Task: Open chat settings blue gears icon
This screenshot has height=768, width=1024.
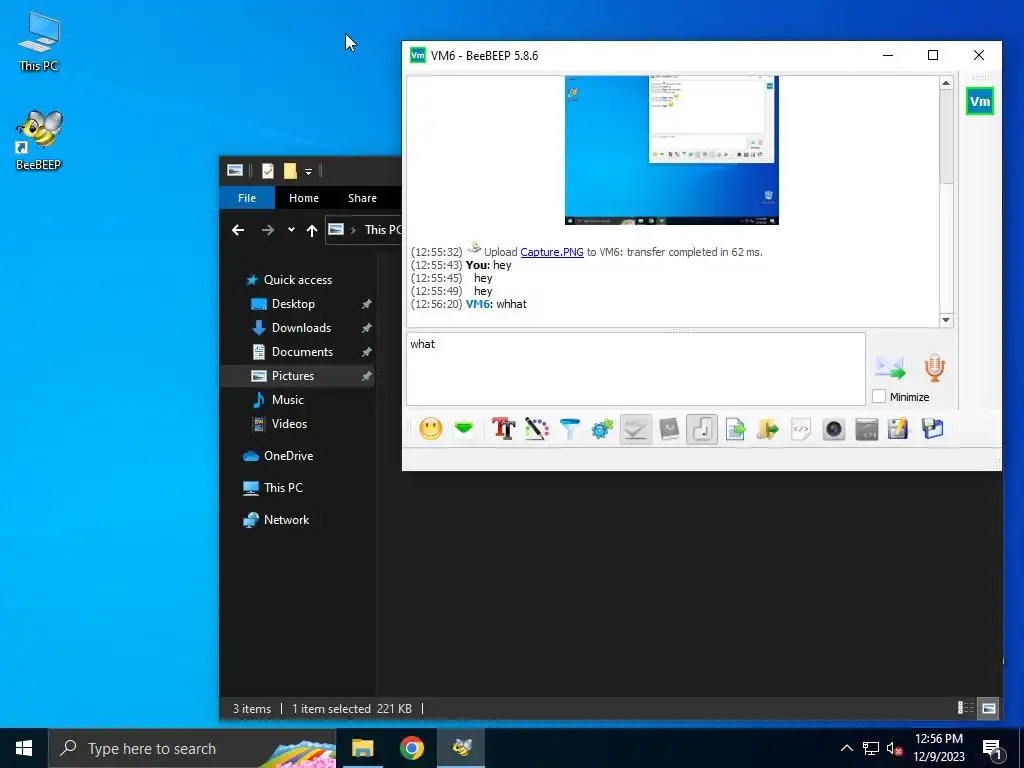Action: point(602,429)
